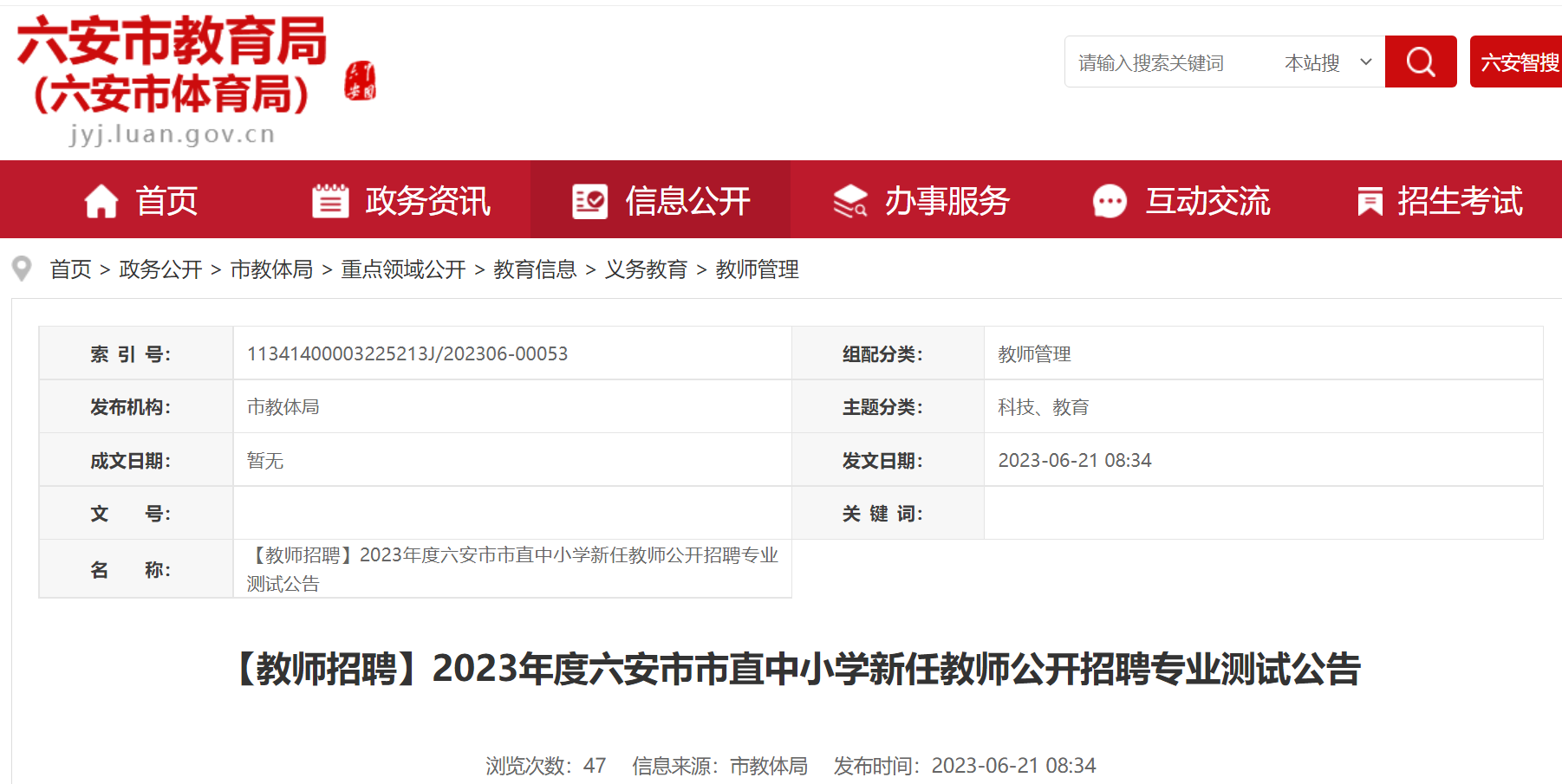This screenshot has height=784, width=1562.
Task: Open 重点领域公开 breadcrumb link
Action: 403,269
